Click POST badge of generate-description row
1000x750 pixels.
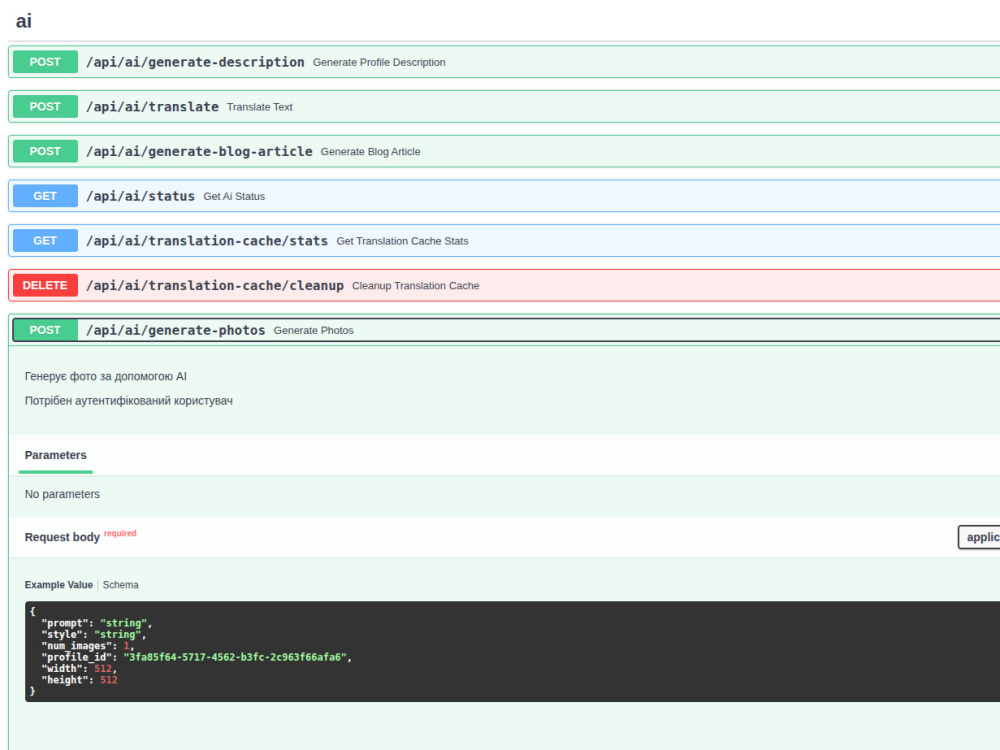(x=45, y=62)
